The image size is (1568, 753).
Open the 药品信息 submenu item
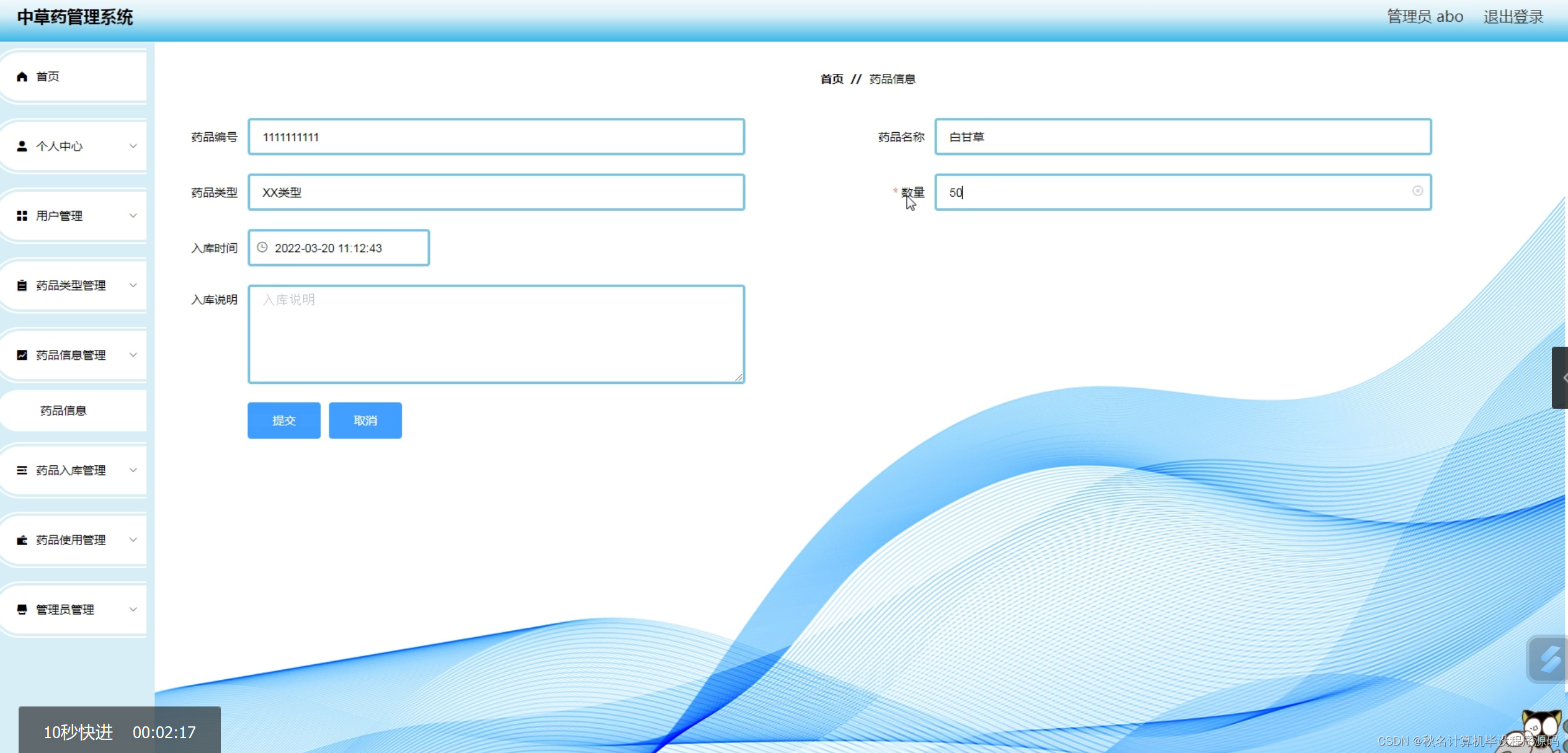[63, 411]
